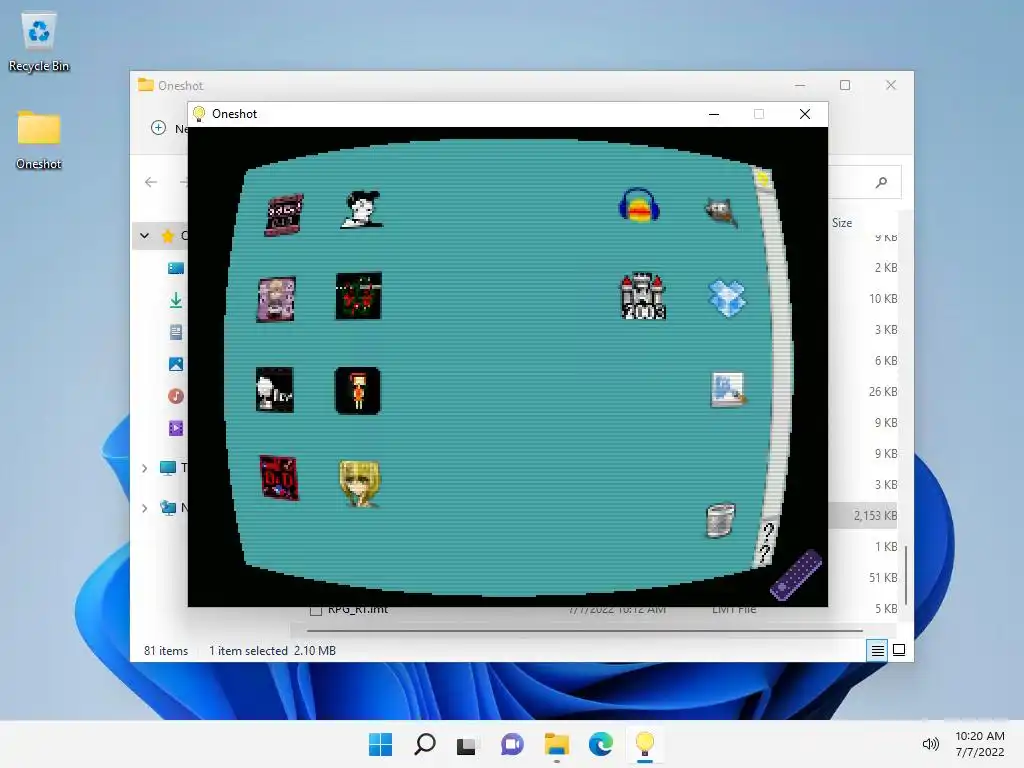Select Downloads in Explorer sidebar

coord(176,300)
